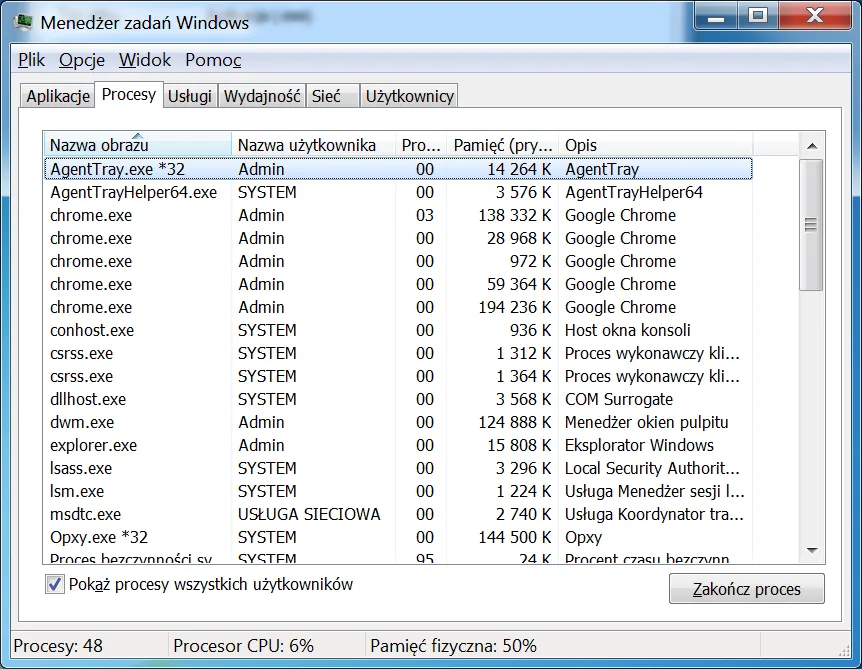862x669 pixels.
Task: Switch to the Wydajność tab
Action: coord(262,96)
